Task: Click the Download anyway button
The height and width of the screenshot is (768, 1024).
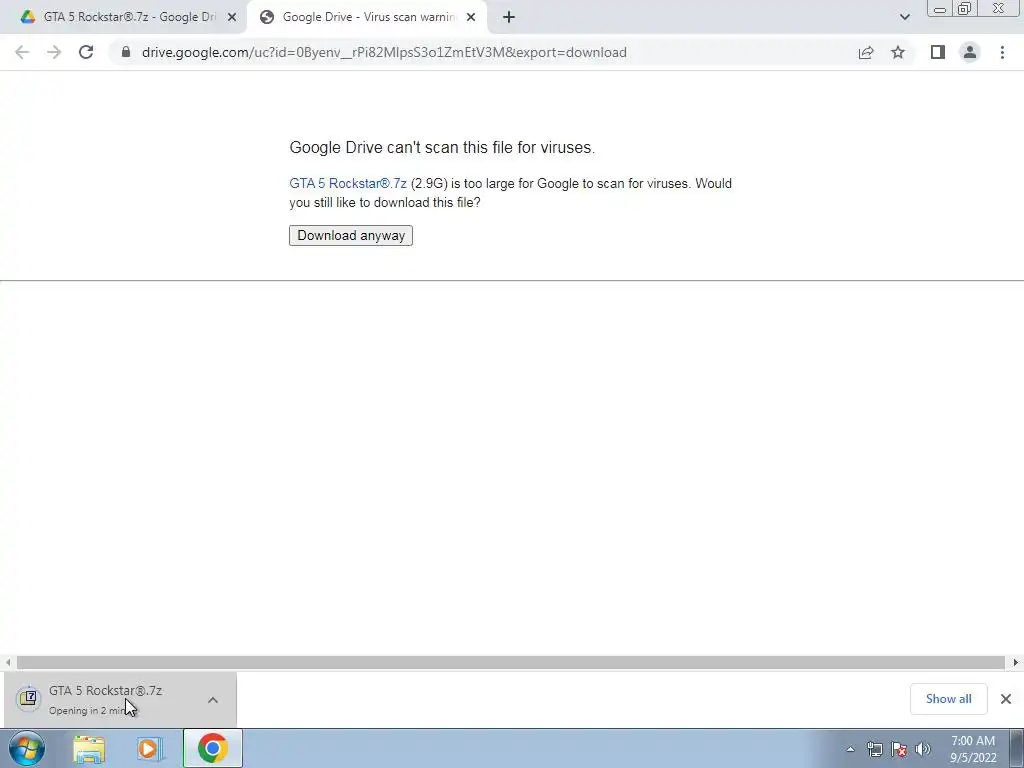Action: point(351,236)
